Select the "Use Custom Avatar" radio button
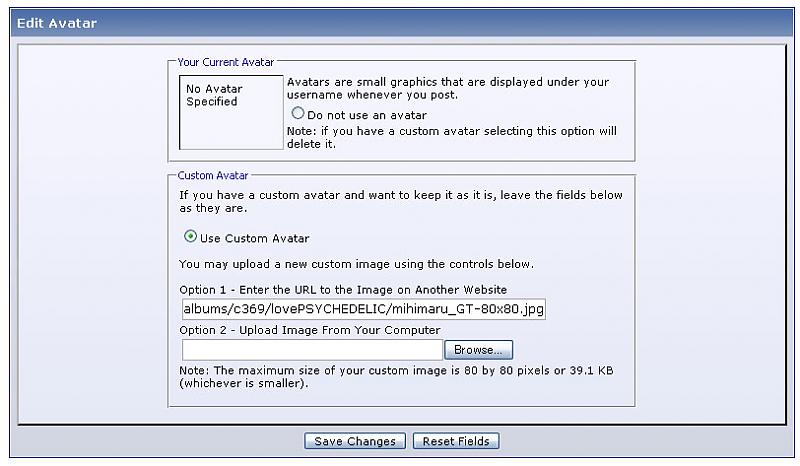The image size is (800, 466). click(x=190, y=237)
